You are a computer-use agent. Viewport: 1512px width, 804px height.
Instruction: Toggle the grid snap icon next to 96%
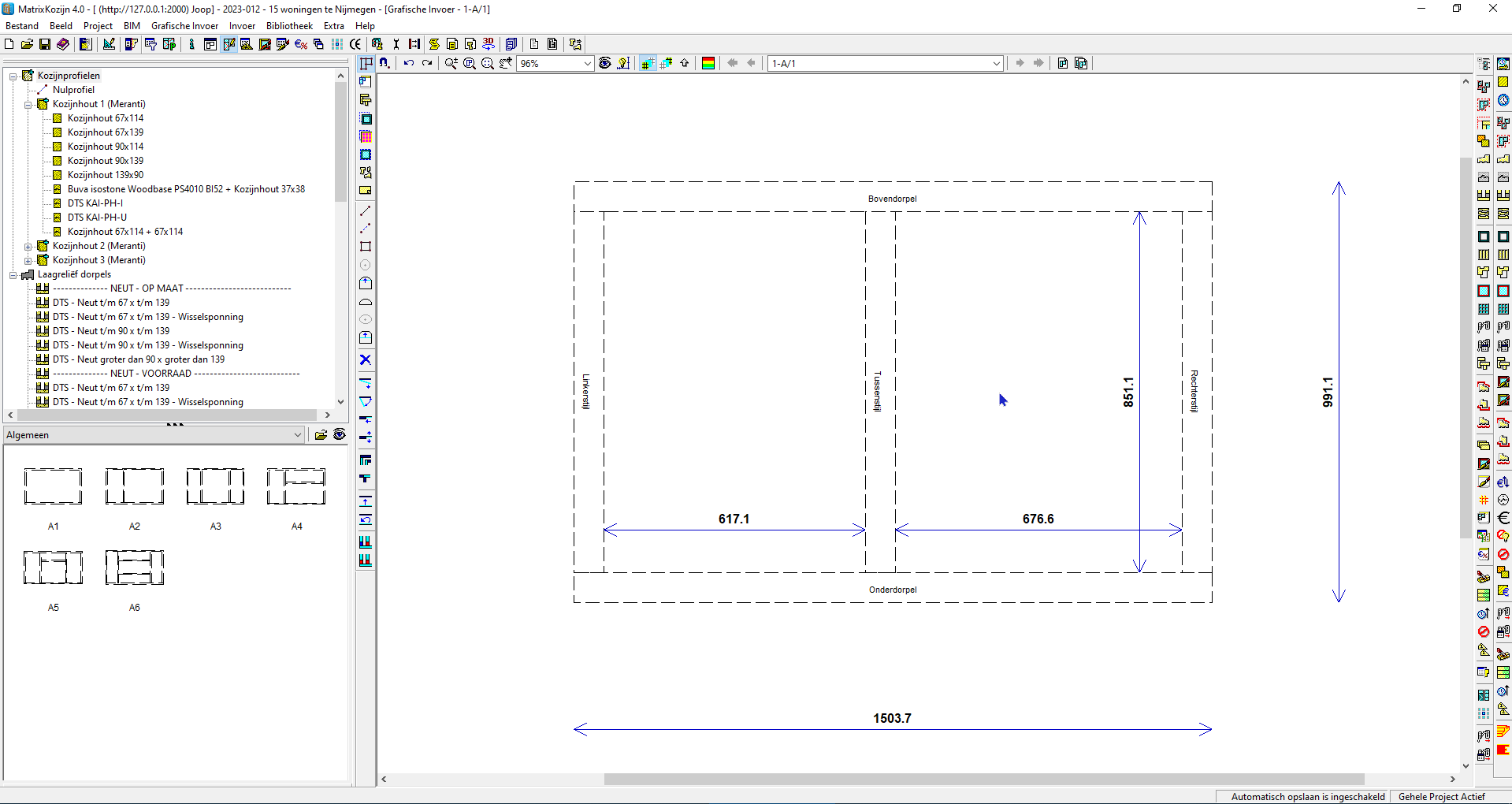click(x=647, y=63)
